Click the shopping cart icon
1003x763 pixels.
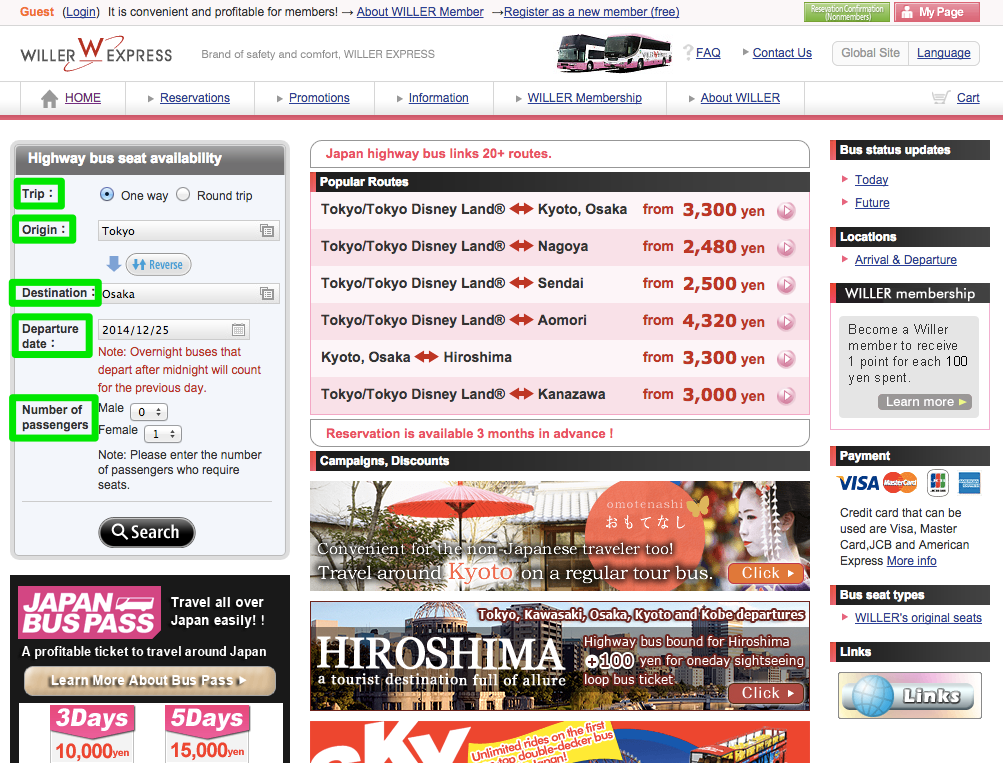pos(940,98)
